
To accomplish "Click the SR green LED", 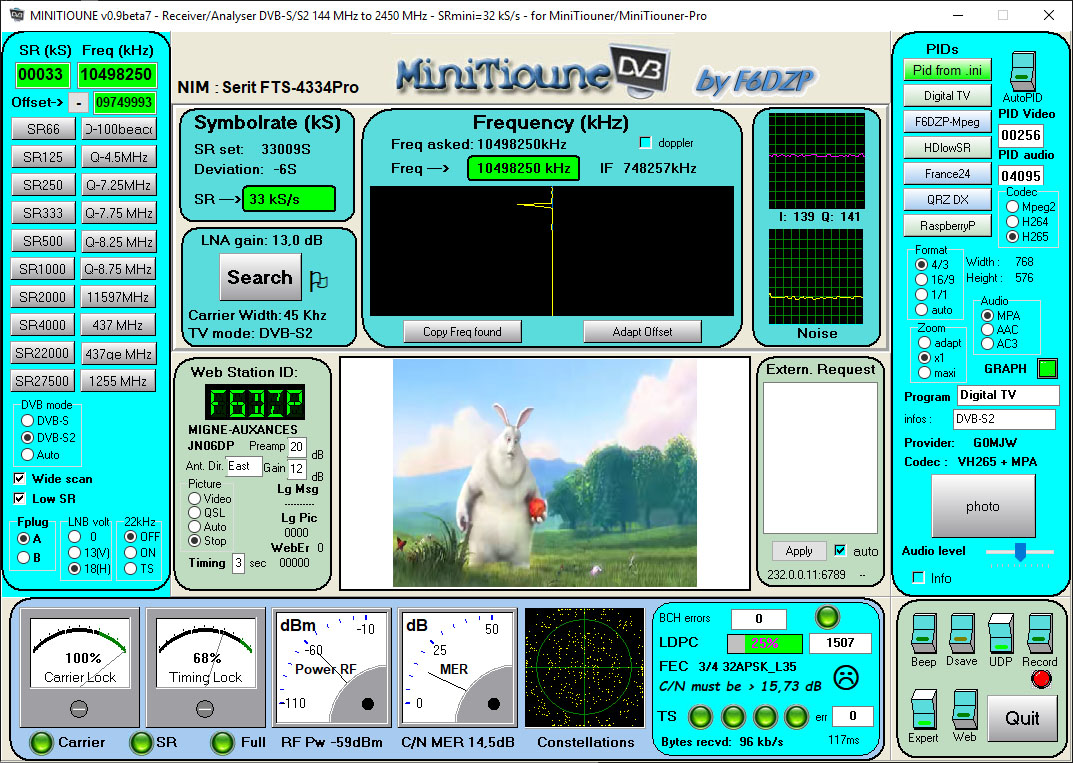I will coord(141,742).
